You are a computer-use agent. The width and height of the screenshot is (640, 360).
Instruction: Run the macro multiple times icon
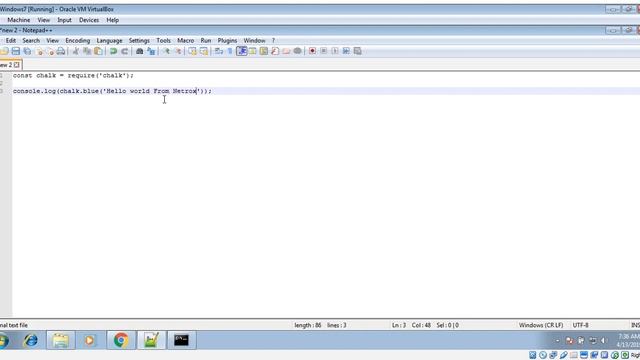(346, 51)
